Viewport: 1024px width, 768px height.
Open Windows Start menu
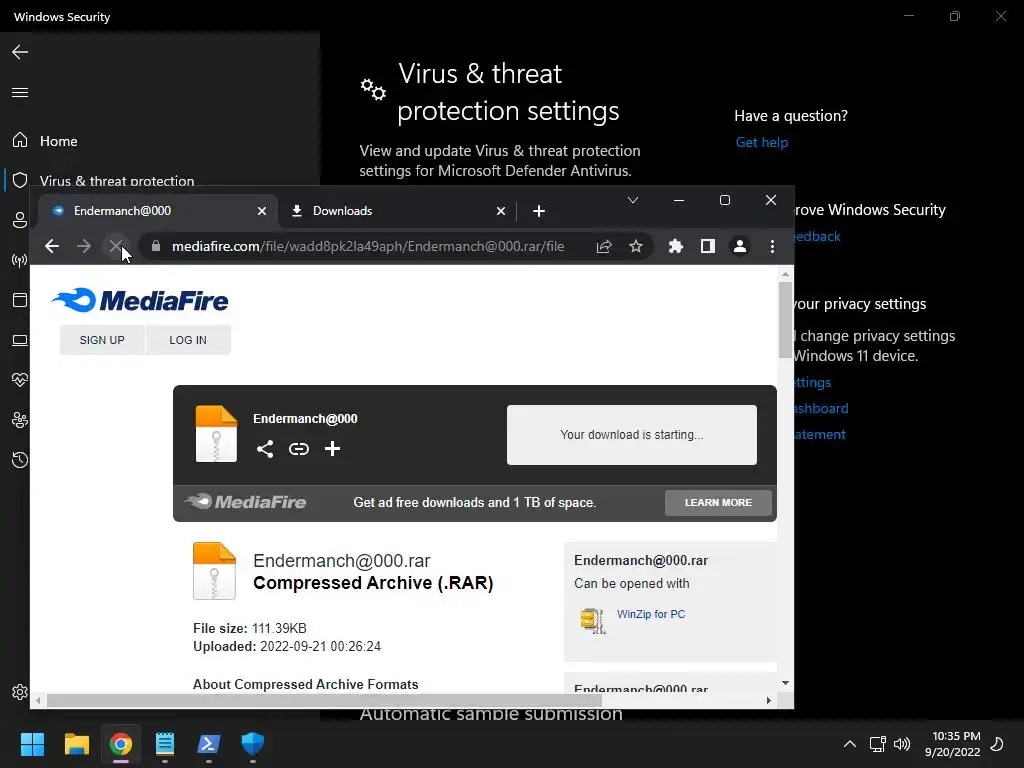click(32, 744)
